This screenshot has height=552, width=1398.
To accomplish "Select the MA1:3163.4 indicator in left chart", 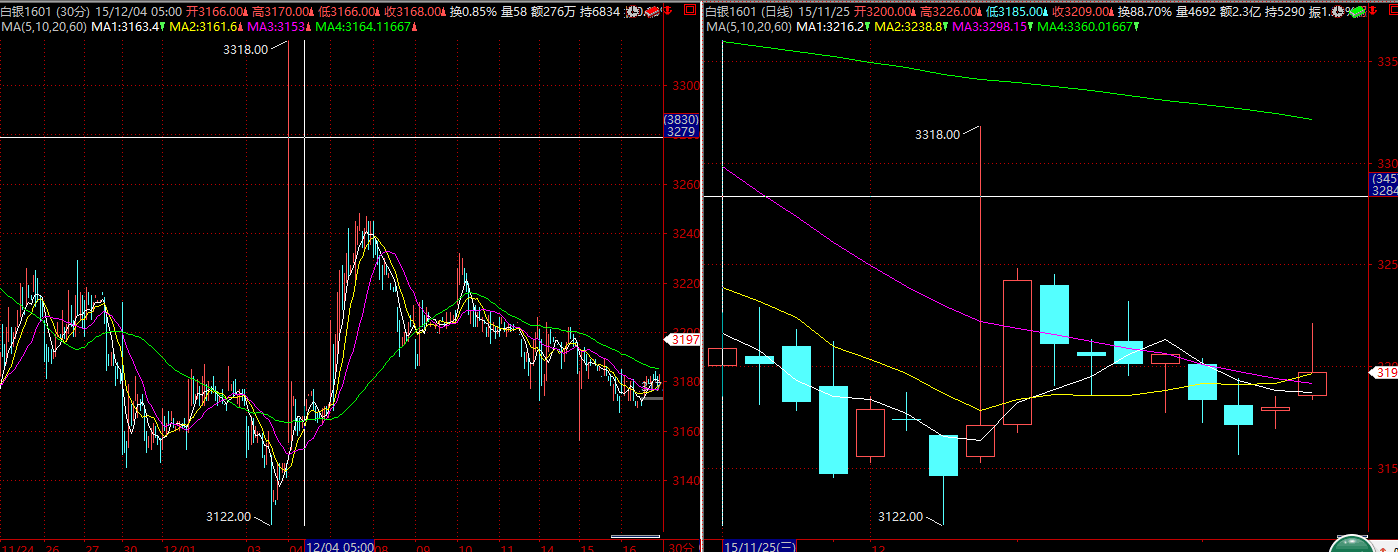I will [x=125, y=26].
